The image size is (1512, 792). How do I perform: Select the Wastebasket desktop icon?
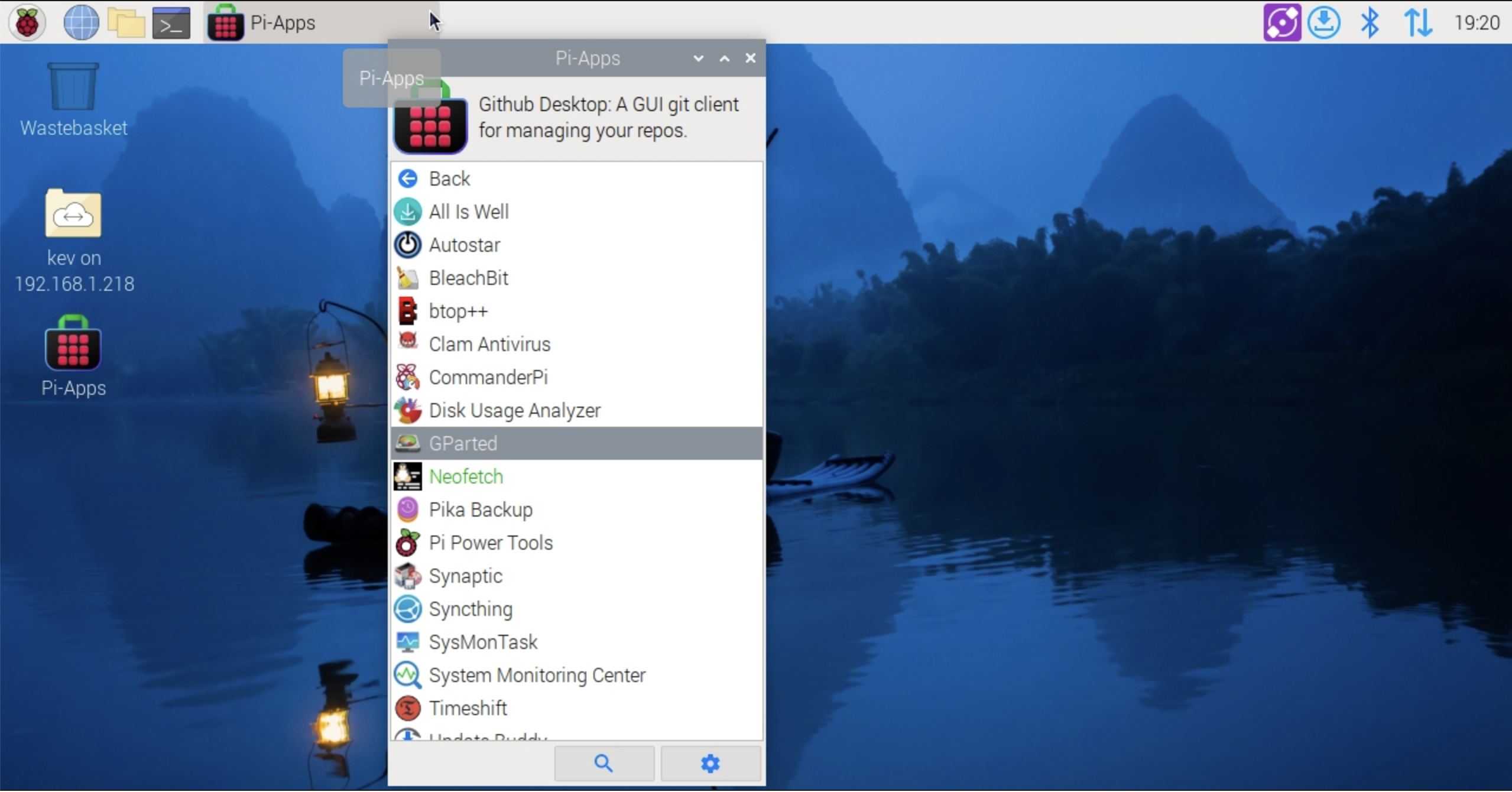point(73,99)
